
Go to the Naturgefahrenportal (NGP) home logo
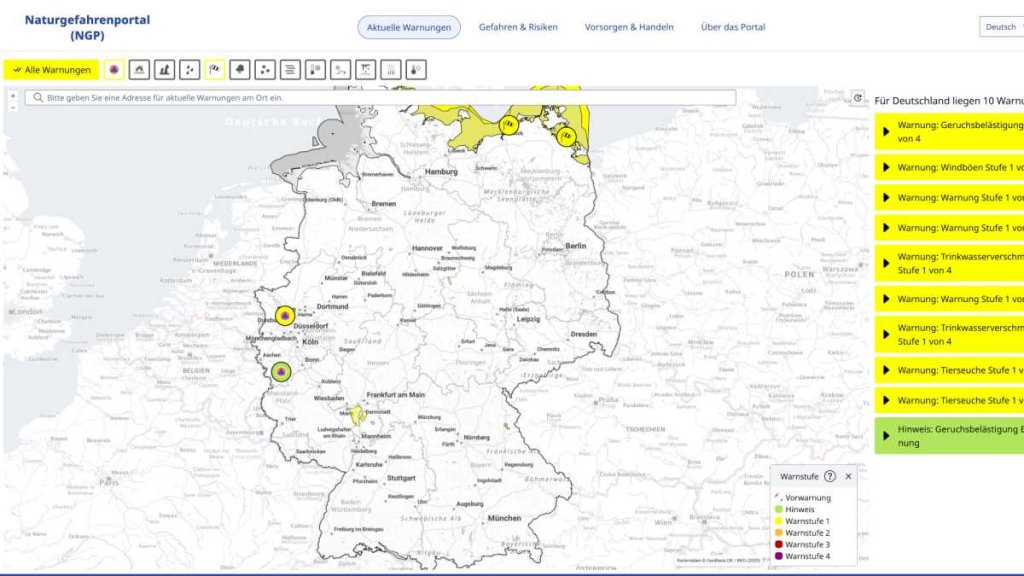click(88, 27)
